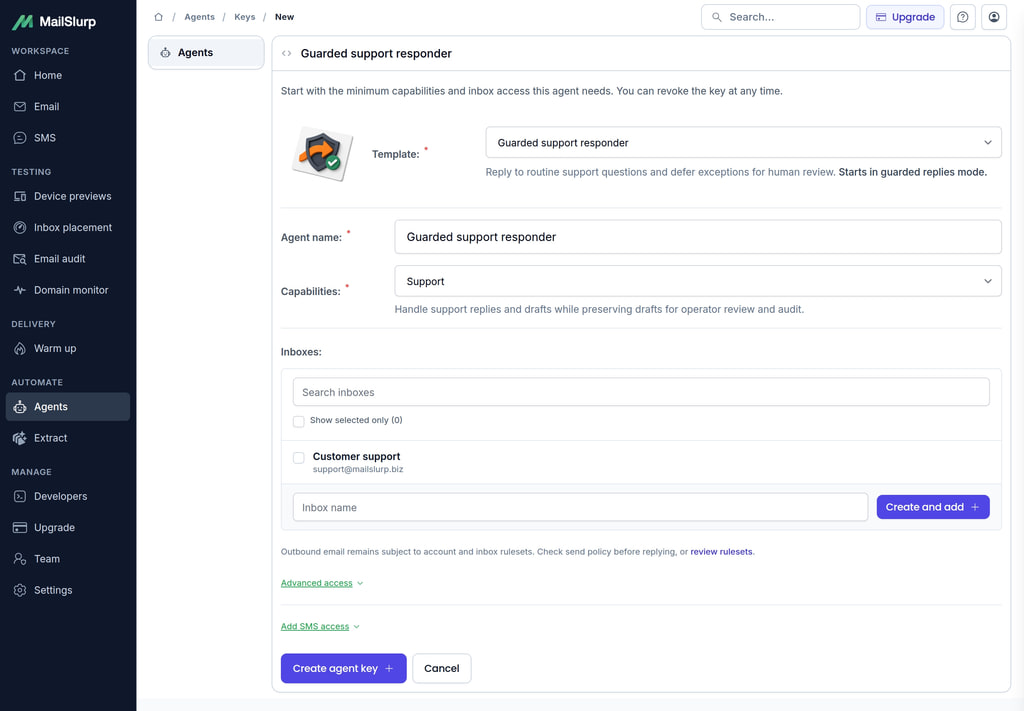The image size is (1024, 711).
Task: Go to Agents breadcrumb link
Action: coord(199,17)
